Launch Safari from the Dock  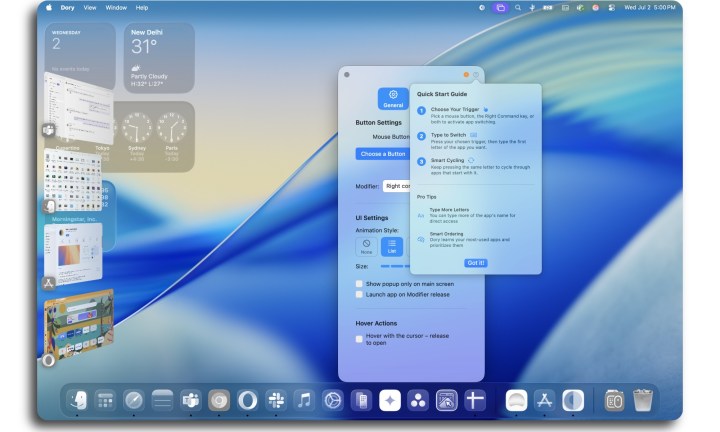pyautogui.click(x=134, y=400)
